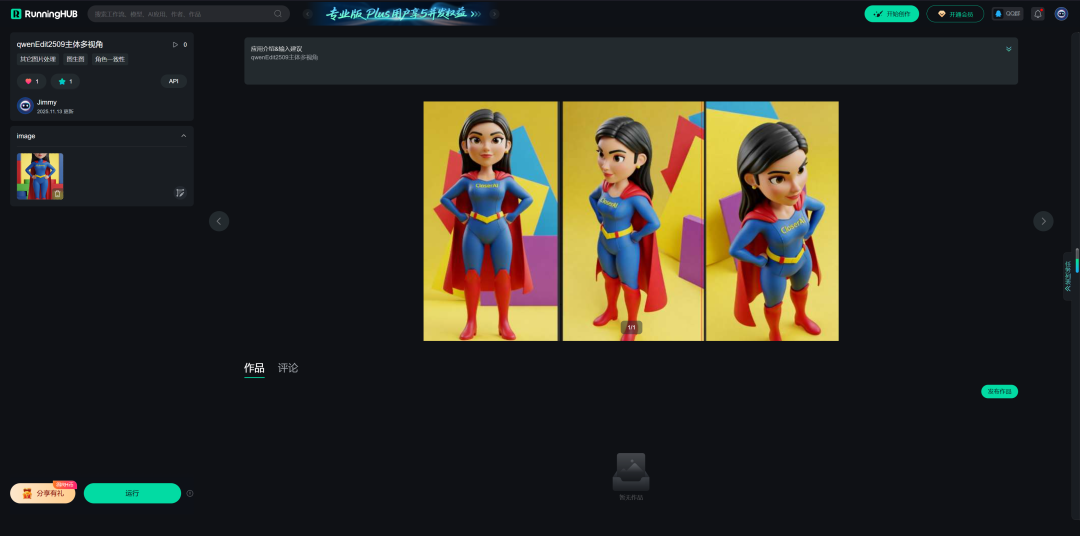
Task: Select the 其它图片处理 tag
Action: [39, 59]
